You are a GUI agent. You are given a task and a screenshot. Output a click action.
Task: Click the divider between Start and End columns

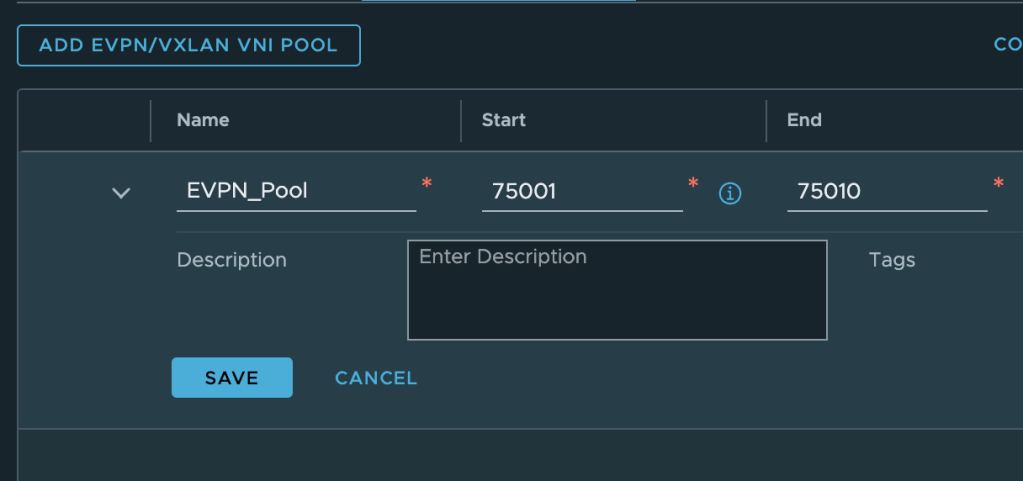pos(766,120)
